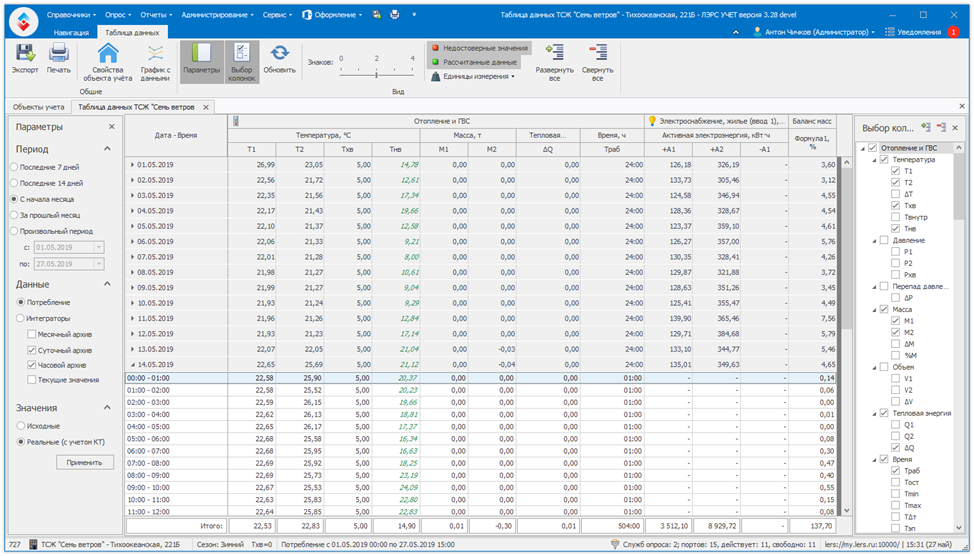Close the Выбор колонок panel
The image size is (974, 556).
click(x=955, y=127)
